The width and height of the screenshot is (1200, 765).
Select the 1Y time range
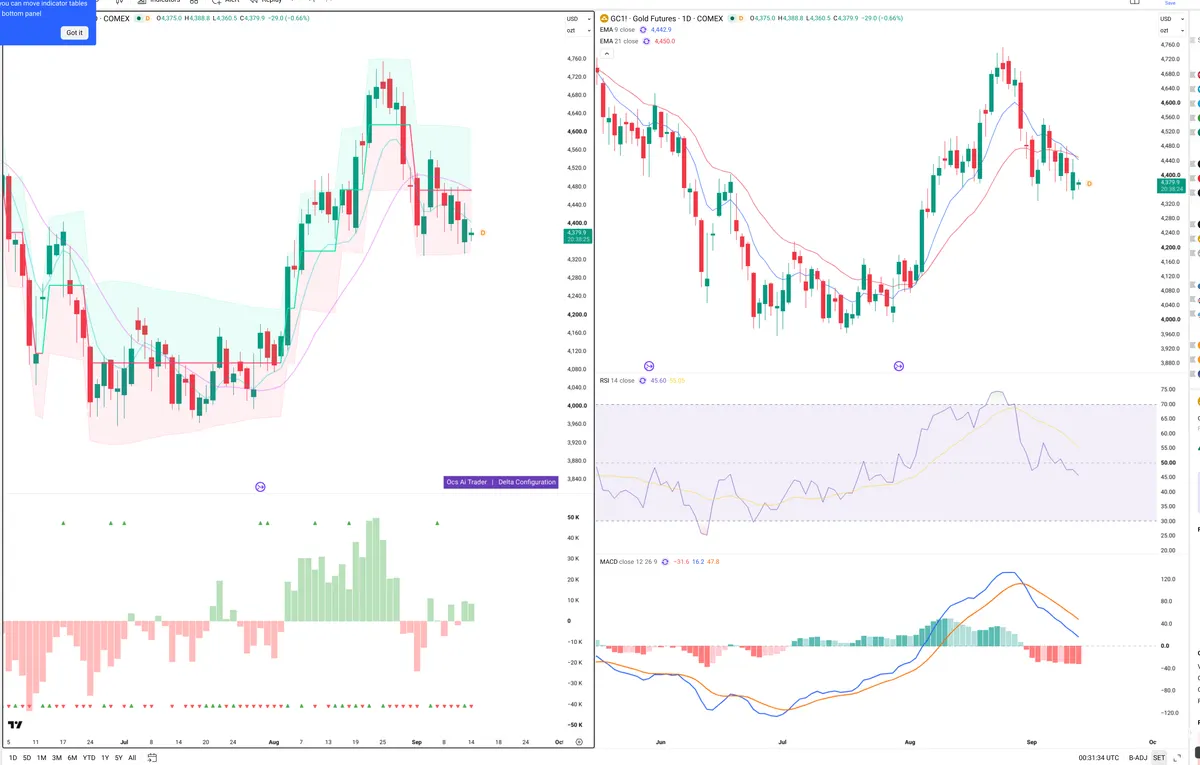[105, 758]
